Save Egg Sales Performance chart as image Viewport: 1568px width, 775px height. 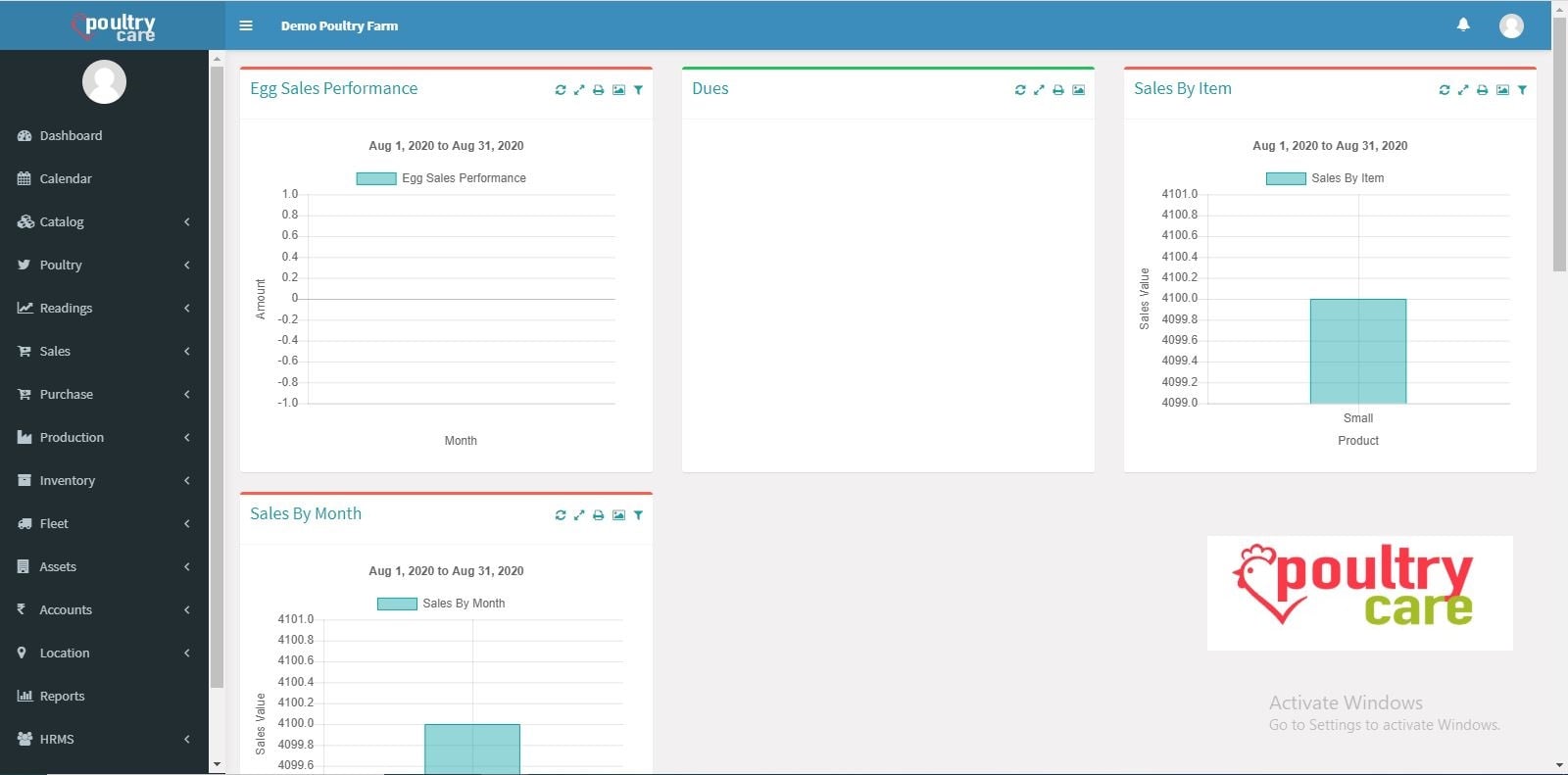618,90
